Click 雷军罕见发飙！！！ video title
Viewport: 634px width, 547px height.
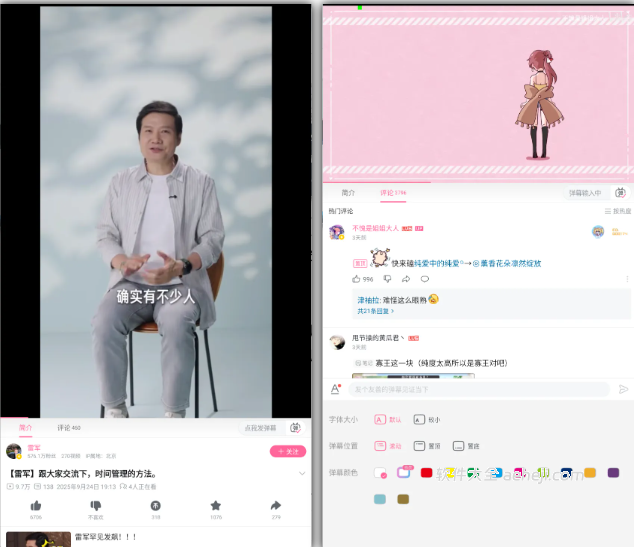(106, 537)
